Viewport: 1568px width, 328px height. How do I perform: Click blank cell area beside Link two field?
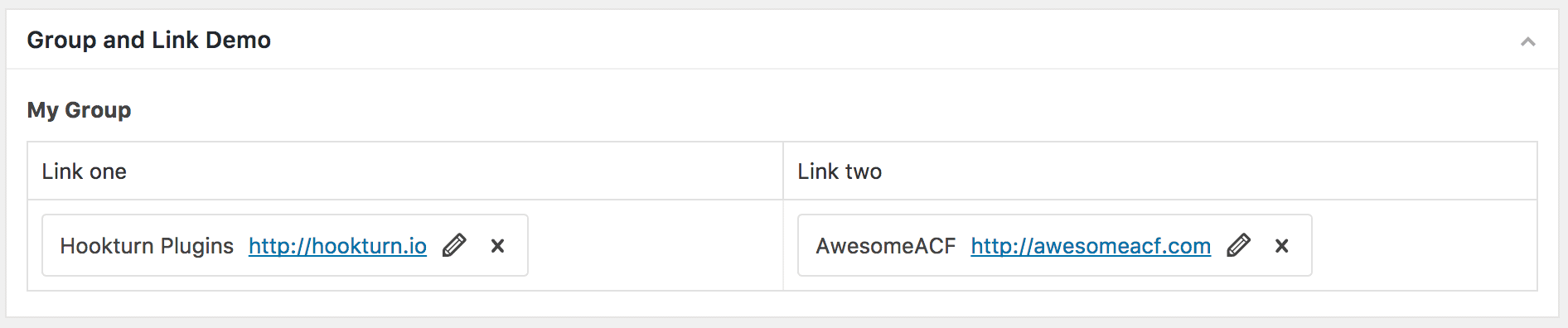(x=1424, y=245)
